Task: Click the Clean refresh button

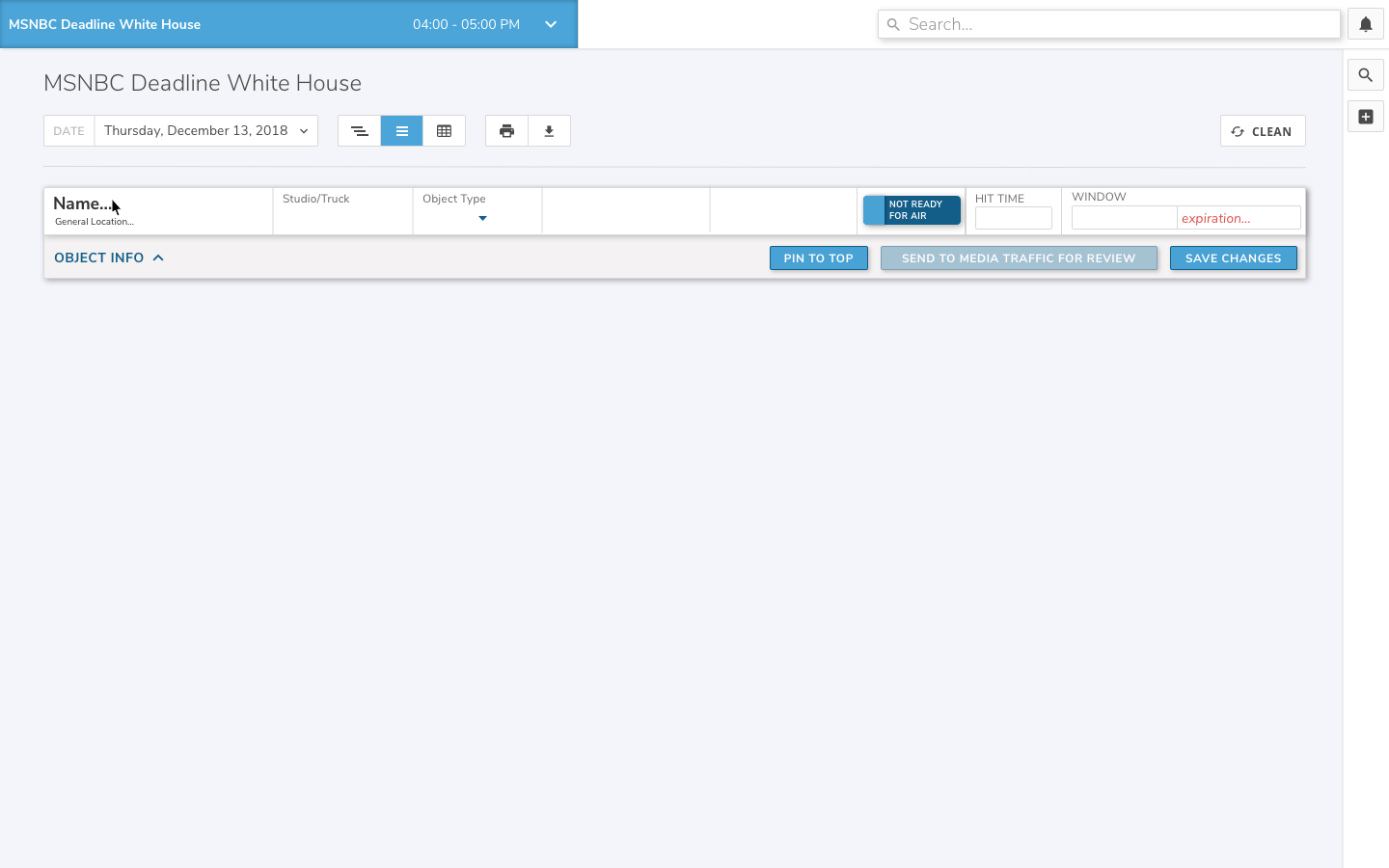Action: point(1262,131)
